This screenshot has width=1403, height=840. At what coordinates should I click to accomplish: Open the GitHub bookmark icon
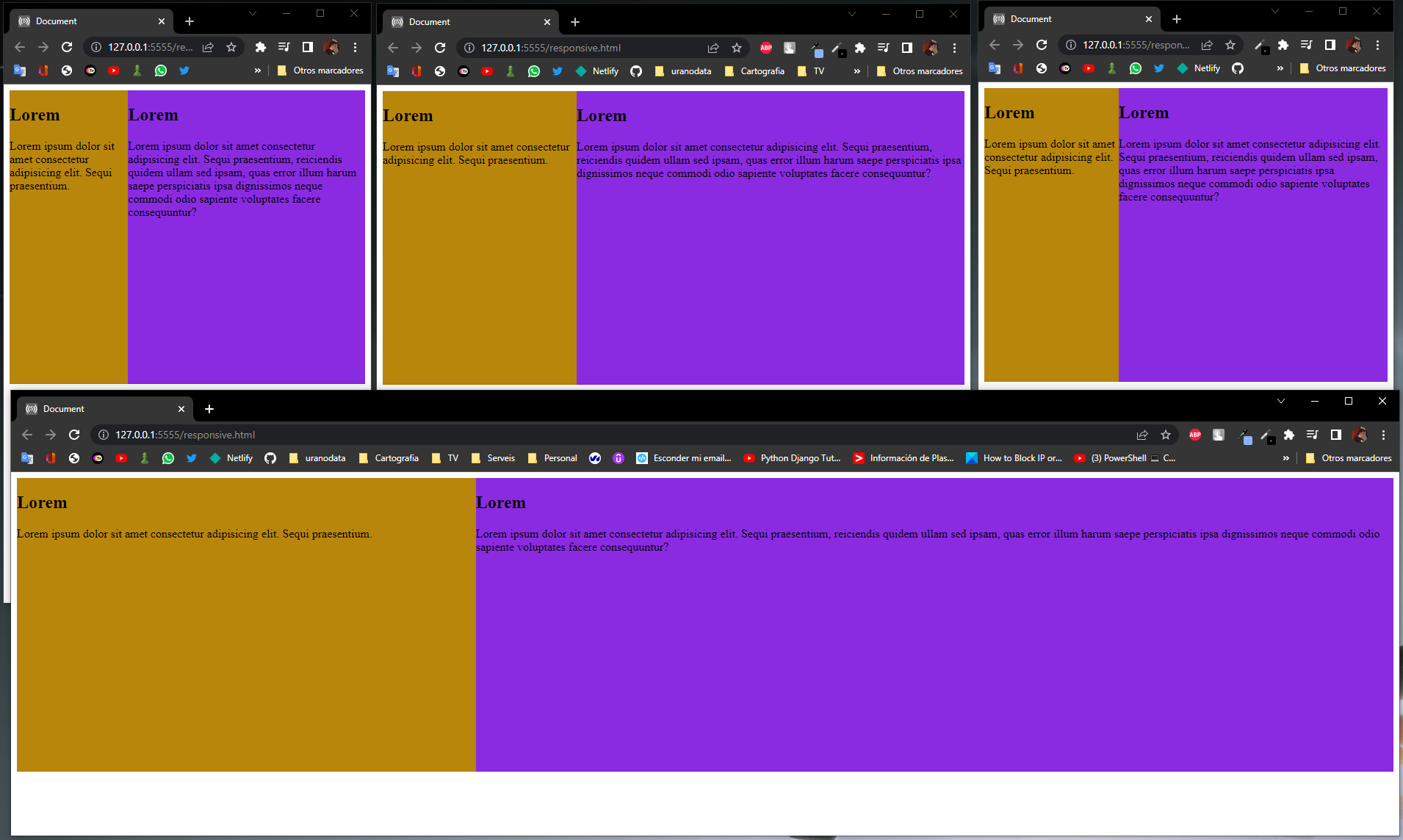270,457
